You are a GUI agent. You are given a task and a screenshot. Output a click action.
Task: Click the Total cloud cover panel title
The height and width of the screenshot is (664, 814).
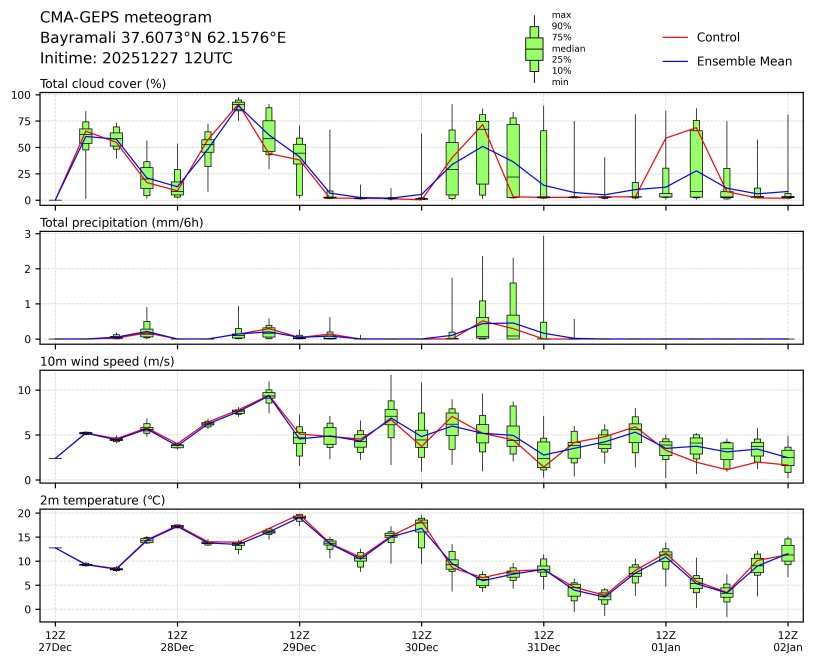tap(103, 83)
